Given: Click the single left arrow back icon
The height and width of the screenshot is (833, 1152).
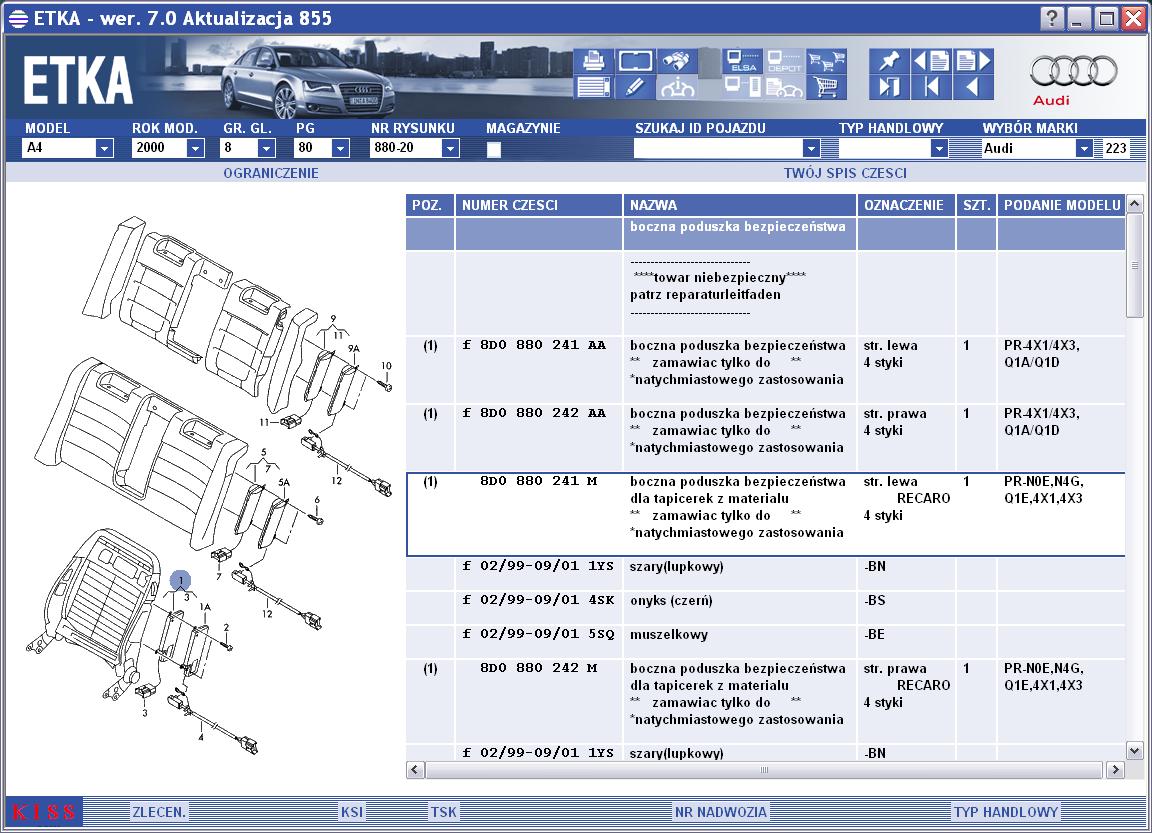Looking at the screenshot, I should point(973,87).
